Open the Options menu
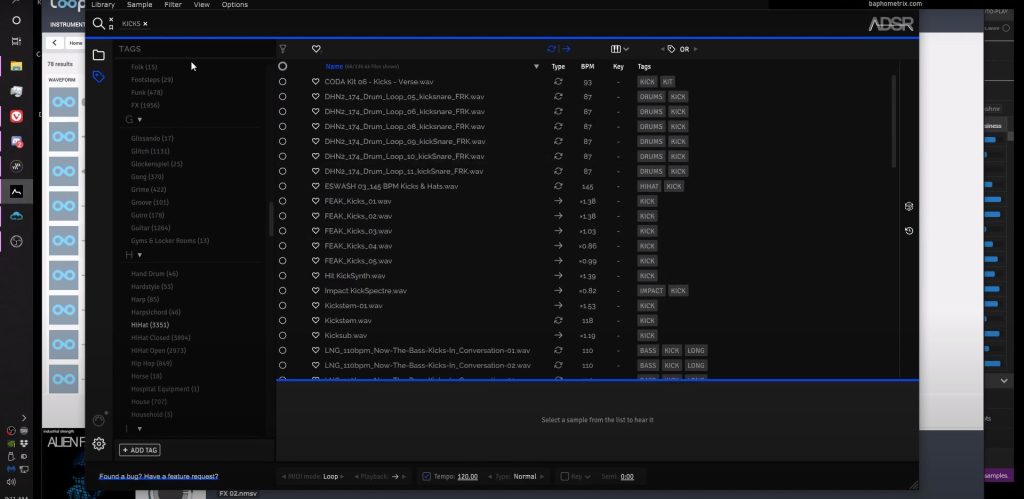Image resolution: width=1024 pixels, height=499 pixels. (234, 5)
